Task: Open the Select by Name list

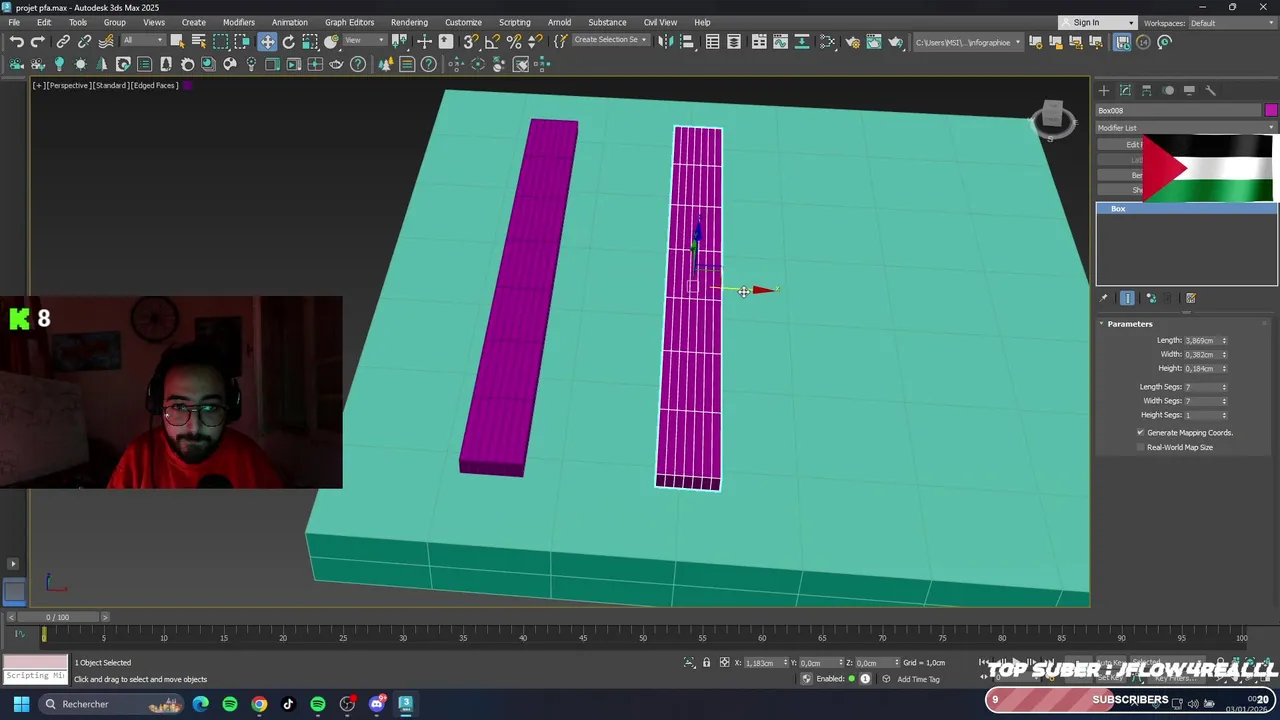Action: pyautogui.click(x=198, y=41)
